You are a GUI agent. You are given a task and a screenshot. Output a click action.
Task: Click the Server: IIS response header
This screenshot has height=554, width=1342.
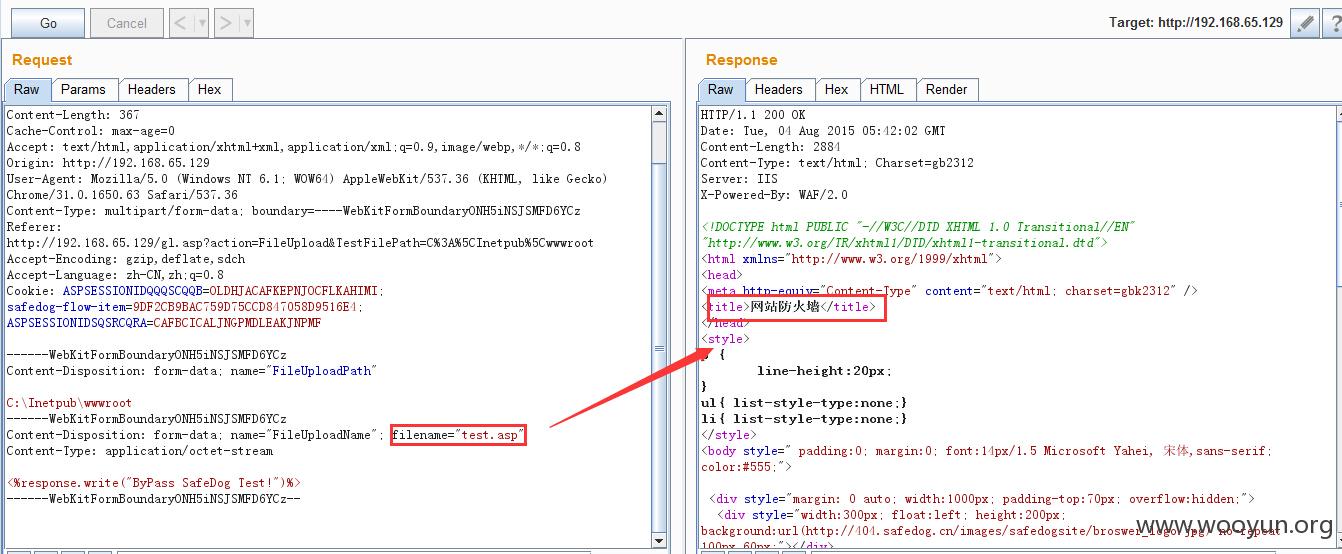tap(739, 179)
